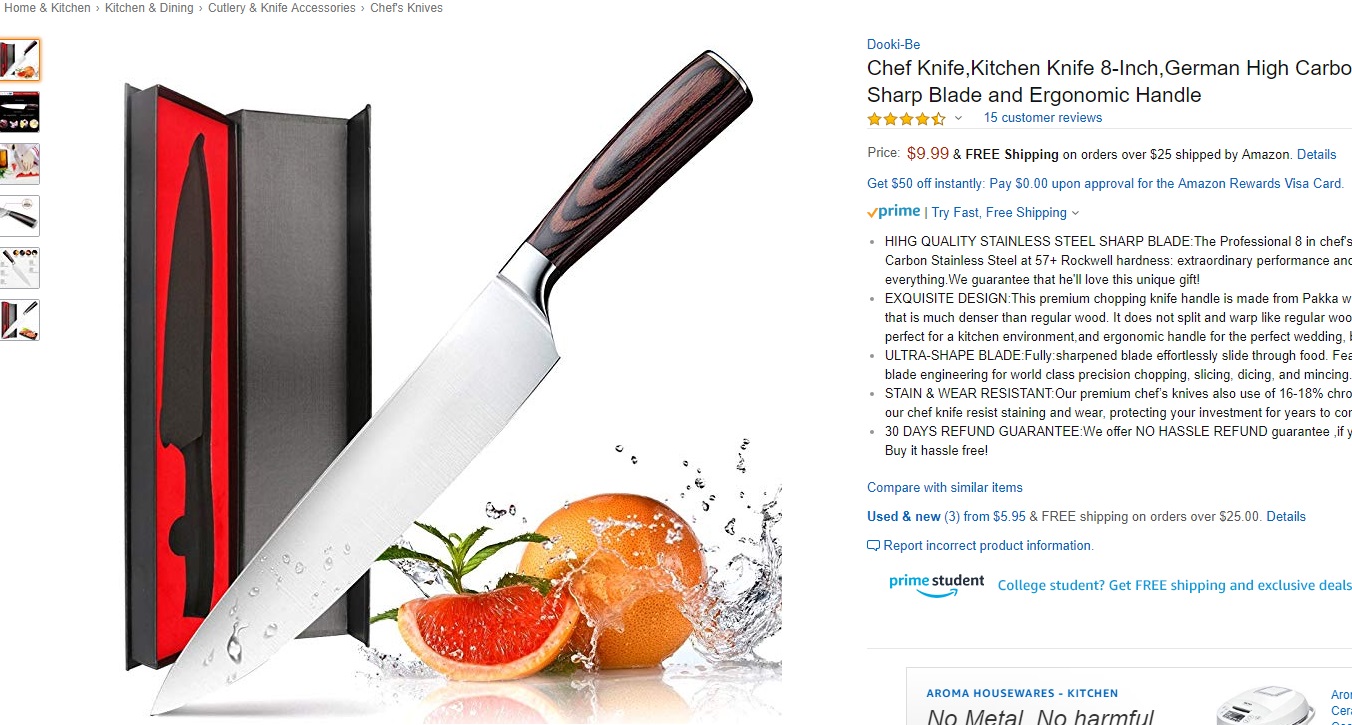Image resolution: width=1352 pixels, height=725 pixels.
Task: Click Compare with similar items
Action: [945, 488]
